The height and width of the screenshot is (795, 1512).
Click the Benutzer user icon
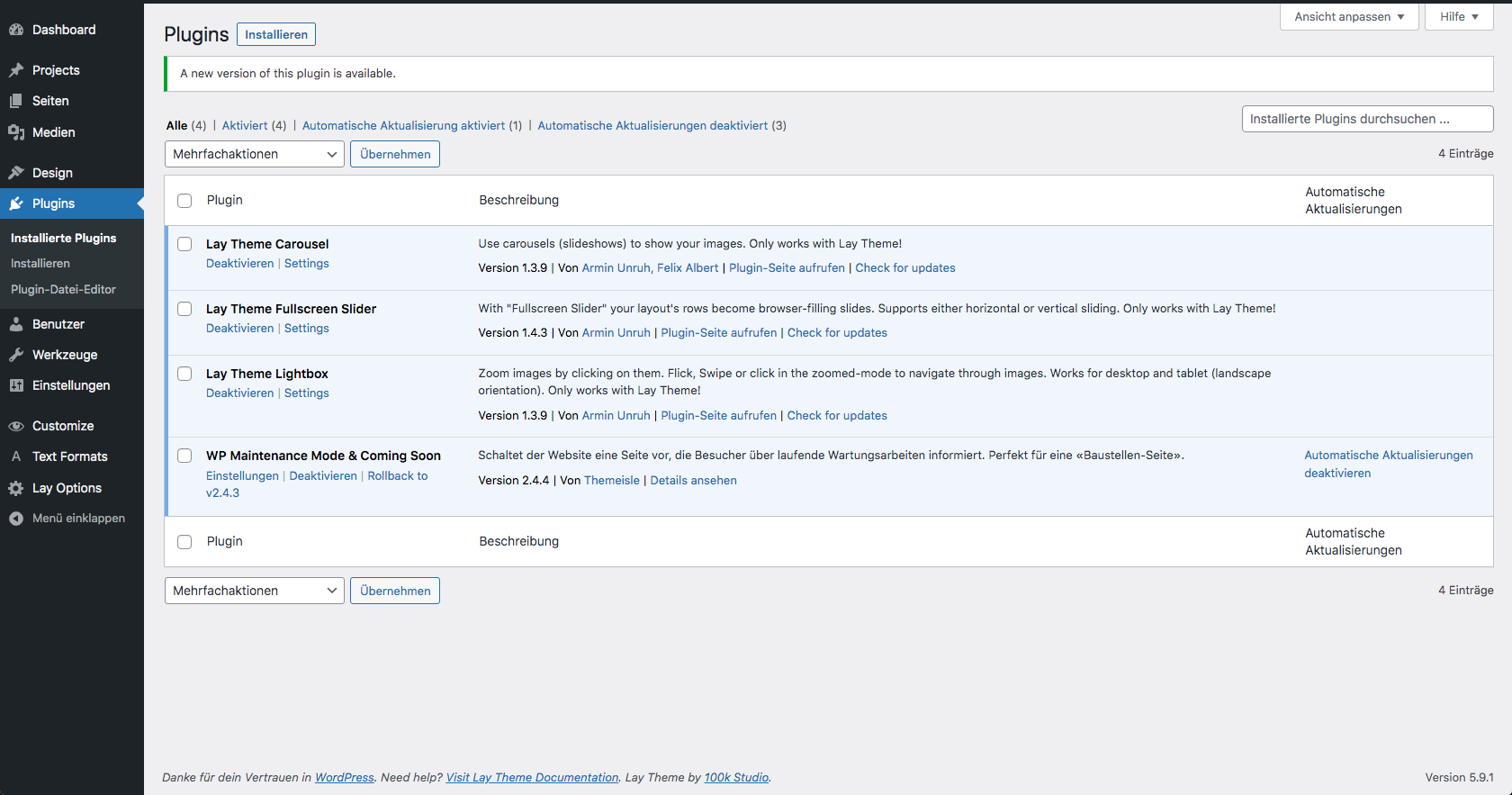coord(16,324)
